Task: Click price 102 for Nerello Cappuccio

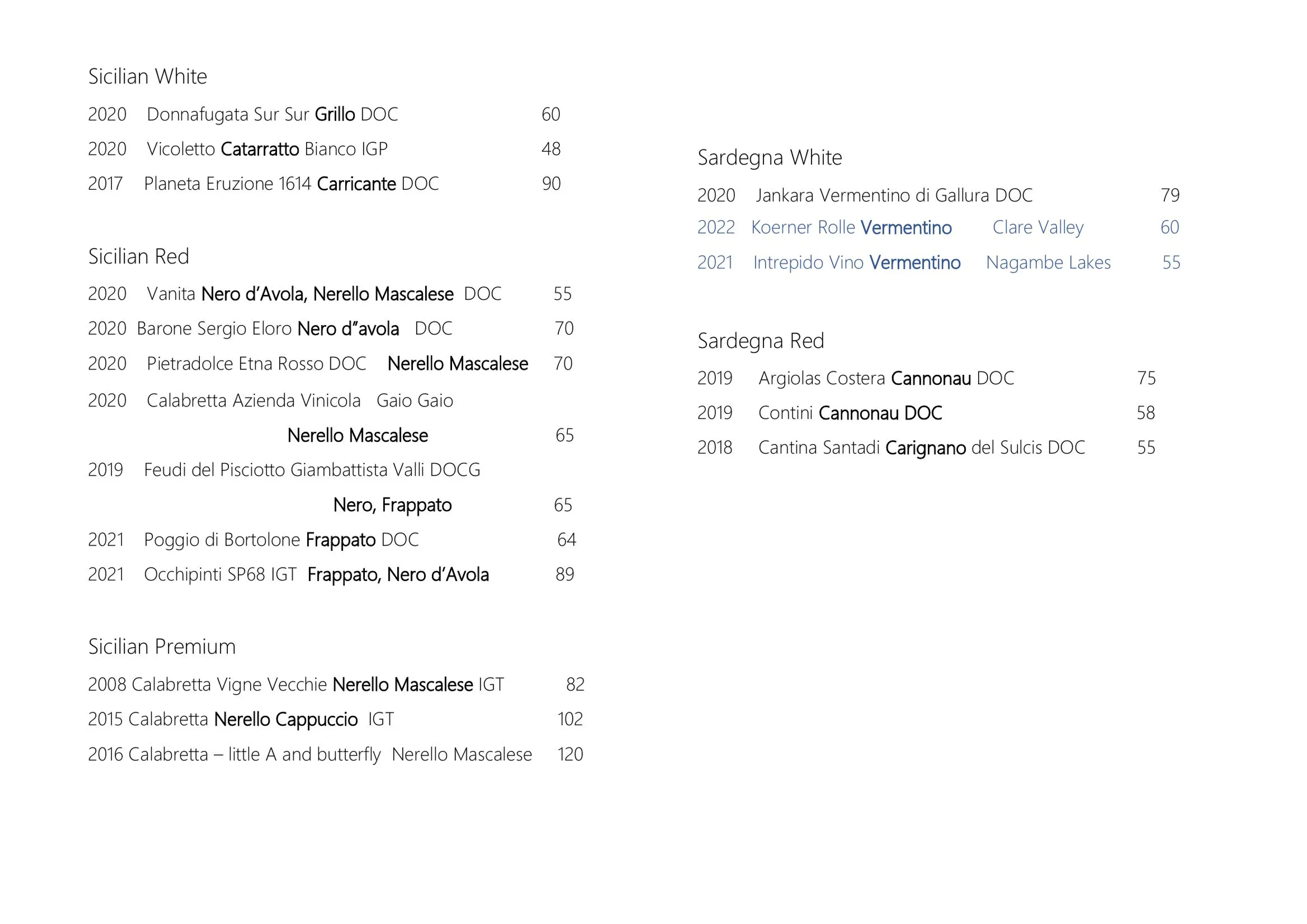Action: 570,720
